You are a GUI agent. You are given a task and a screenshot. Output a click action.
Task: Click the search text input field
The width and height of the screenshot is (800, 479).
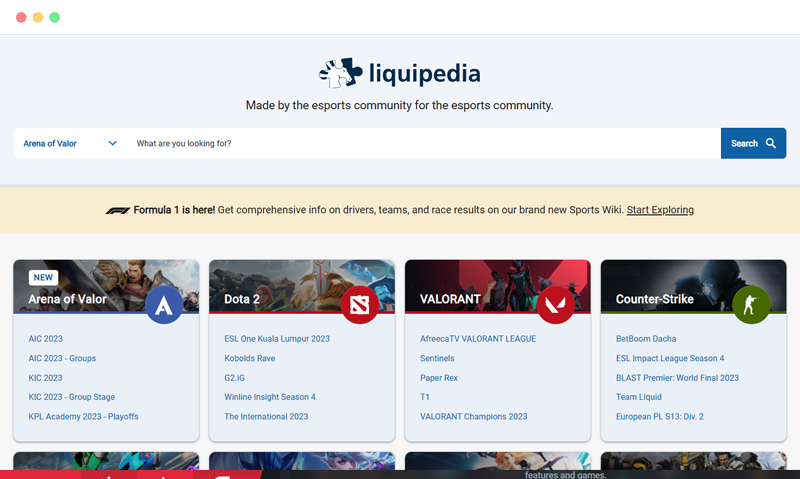coord(423,143)
